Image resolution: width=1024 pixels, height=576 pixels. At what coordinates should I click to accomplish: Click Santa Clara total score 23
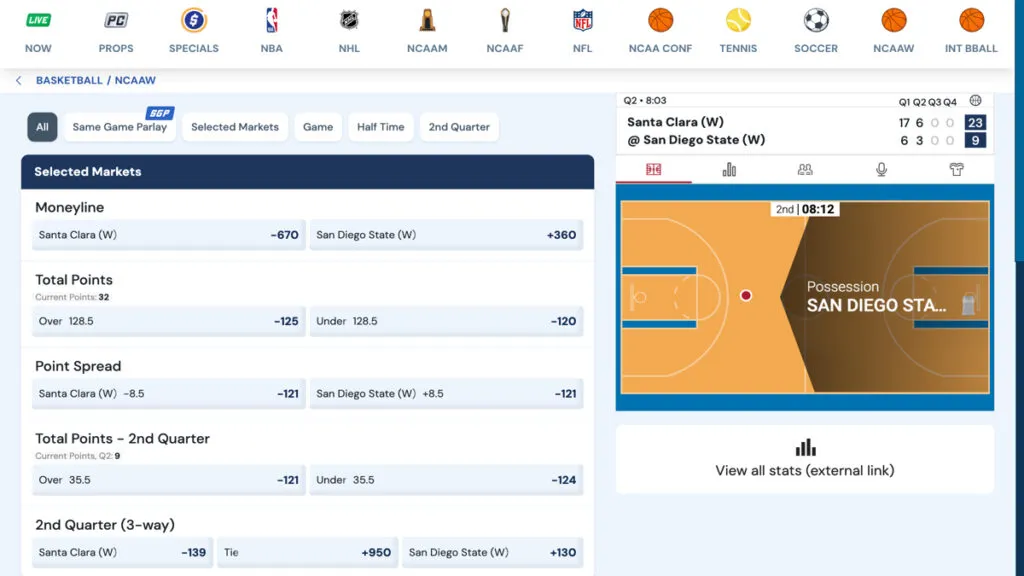click(x=975, y=123)
